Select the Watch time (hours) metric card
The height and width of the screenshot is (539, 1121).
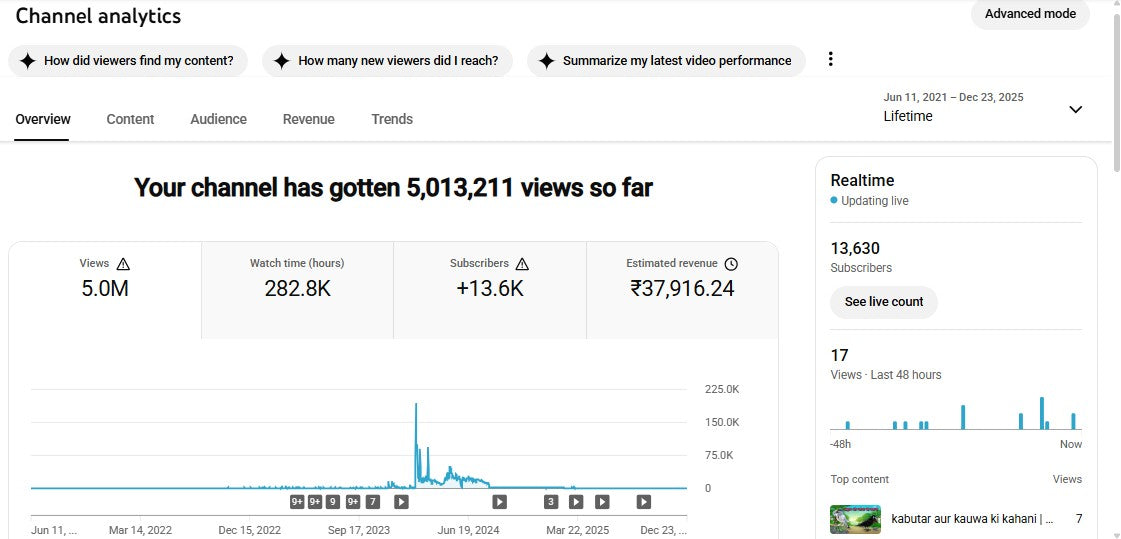point(297,289)
